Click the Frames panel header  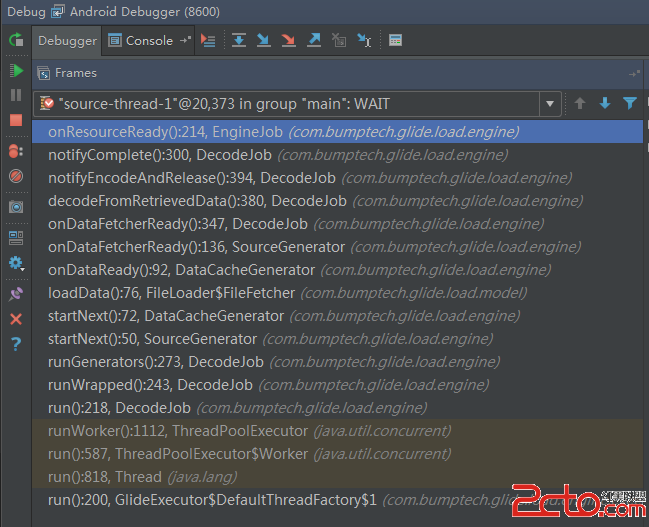(x=337, y=73)
